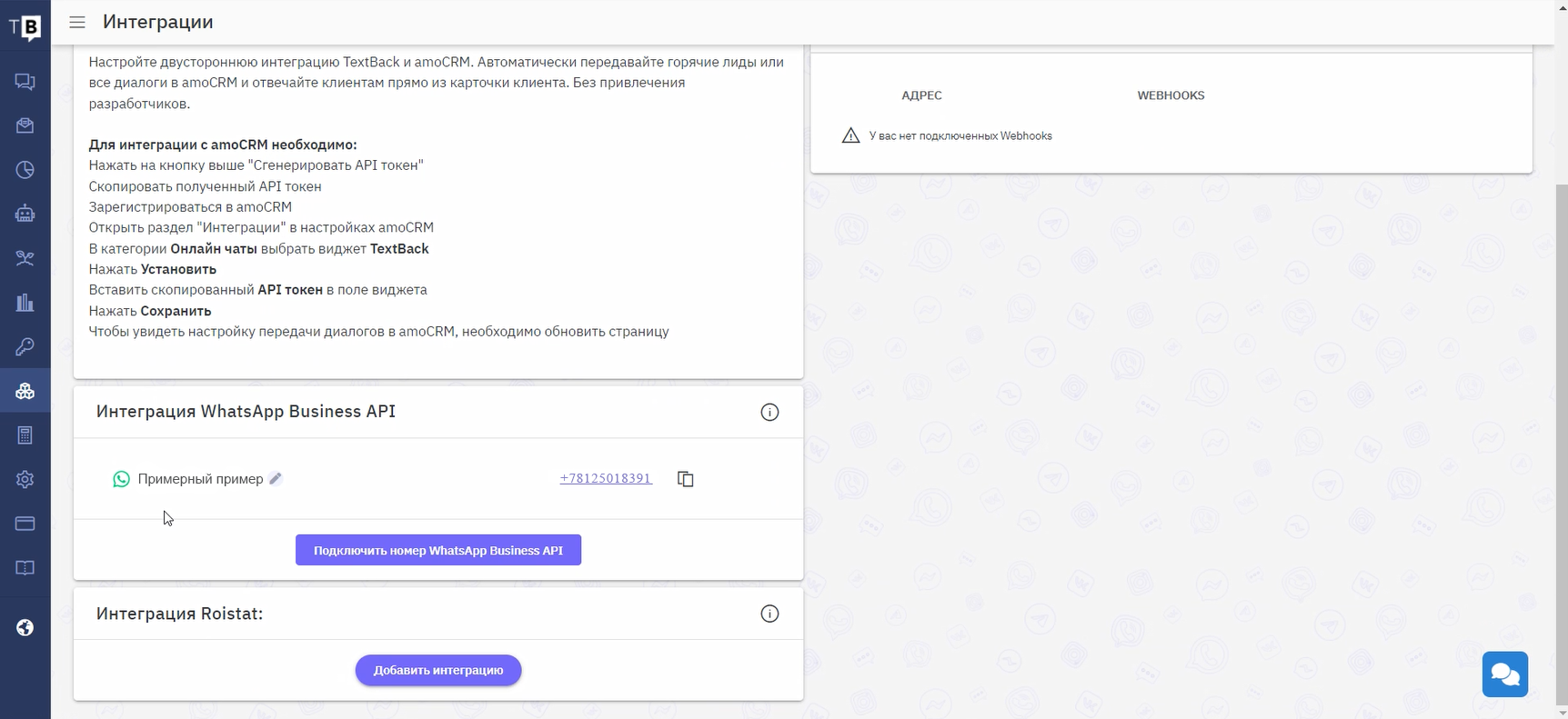The image size is (1568, 719).
Task: Open the chatbot robot icon
Action: [25, 214]
